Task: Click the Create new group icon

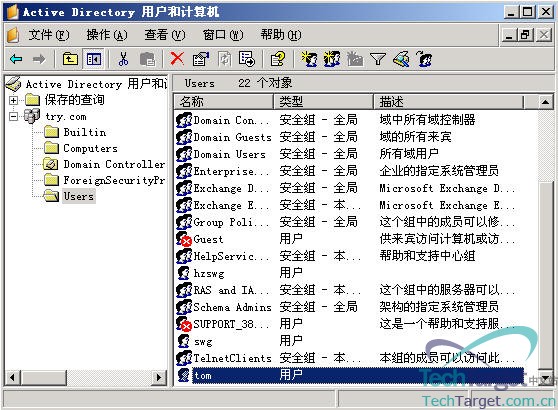Action: coord(332,59)
